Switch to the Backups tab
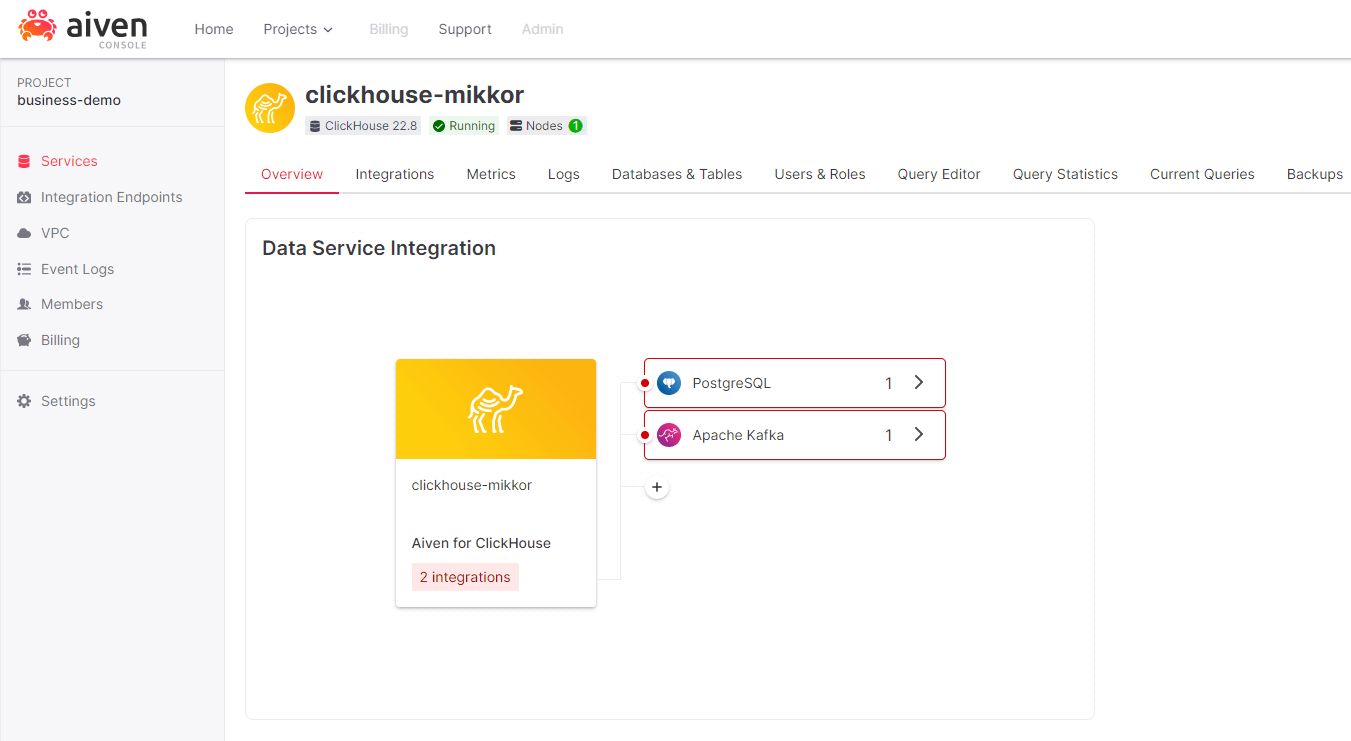This screenshot has height=741, width=1351. [1315, 174]
